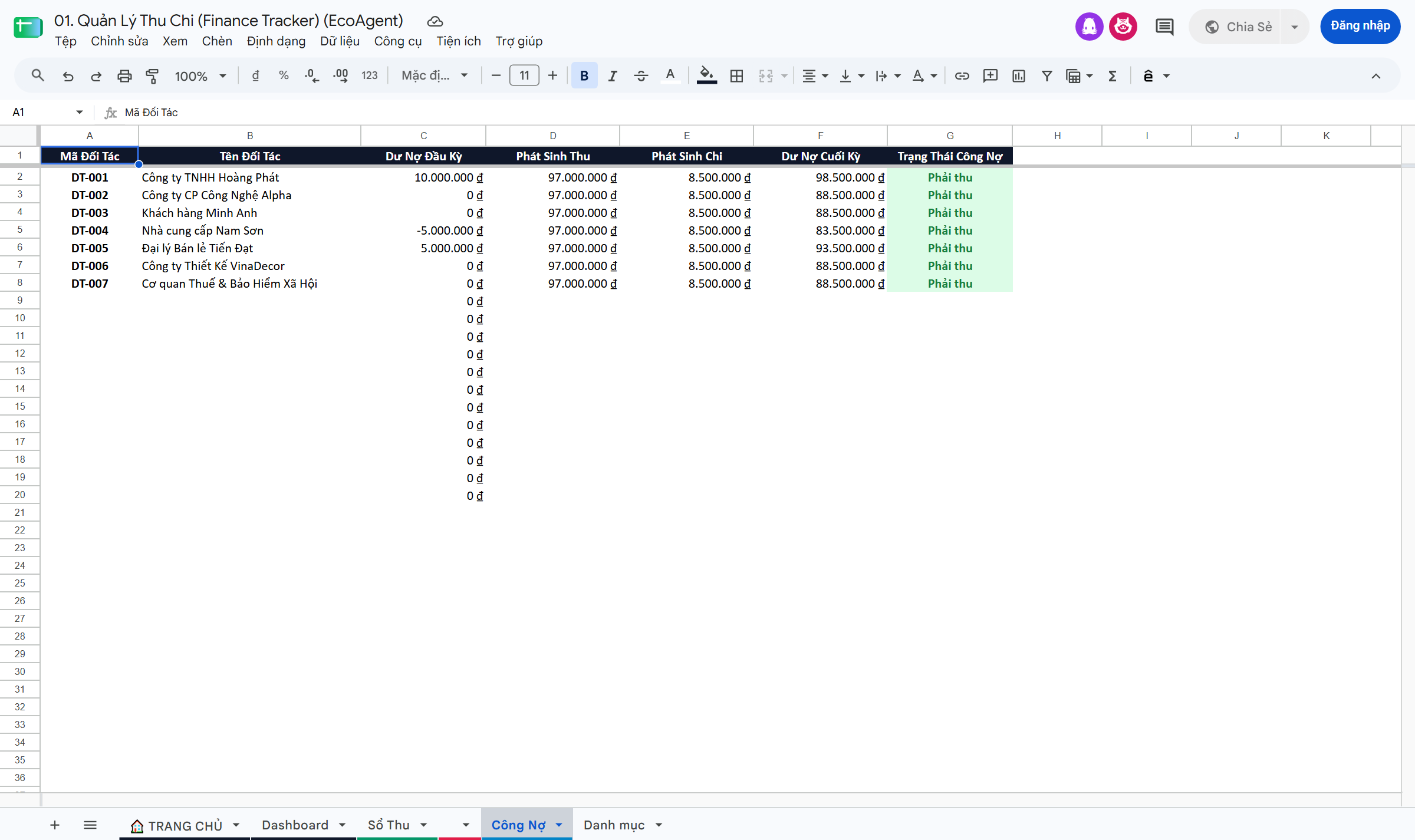Toggle strikethrough formatting
This screenshot has height=840, width=1415.
[641, 75]
